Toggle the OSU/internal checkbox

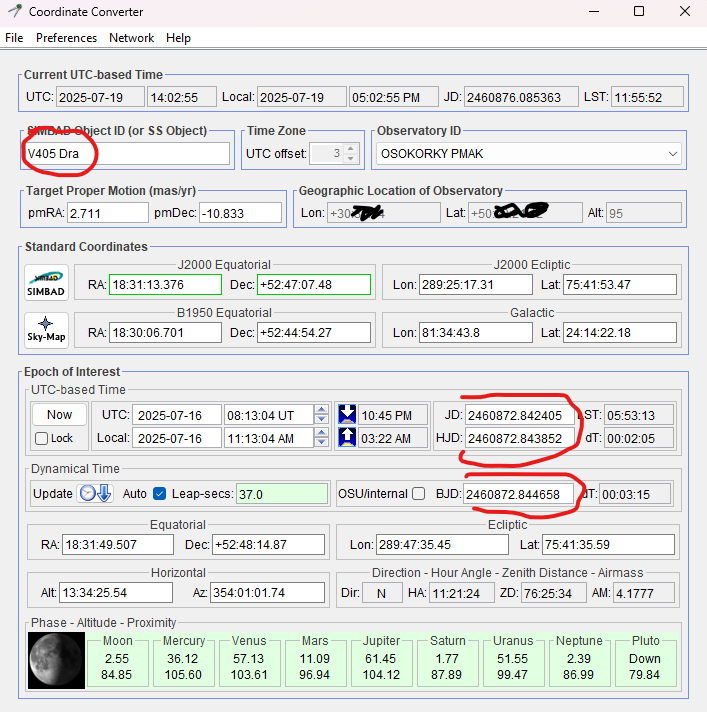tap(419, 494)
